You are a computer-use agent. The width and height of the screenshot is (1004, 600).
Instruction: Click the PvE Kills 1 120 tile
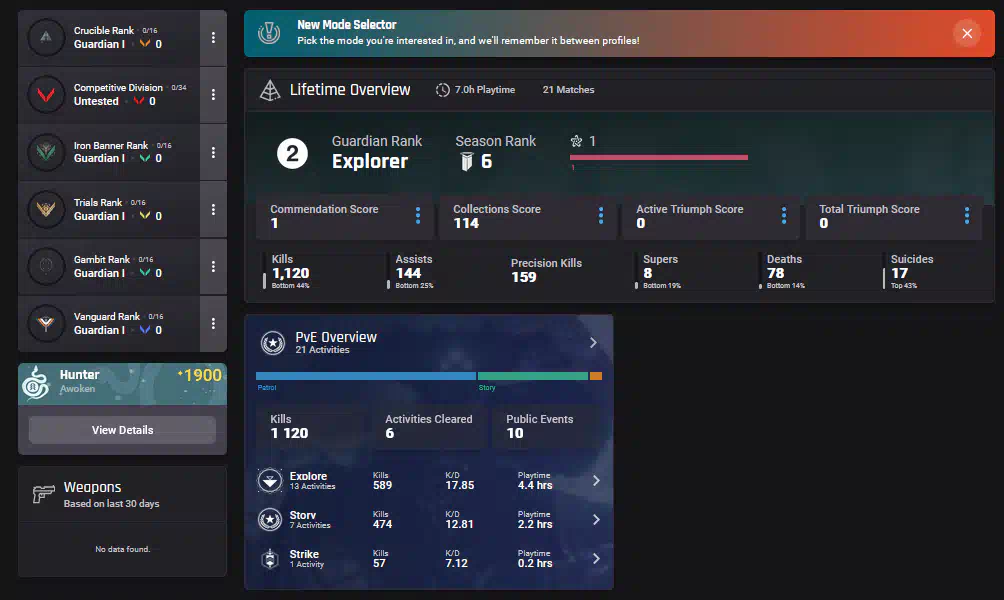[311, 426]
